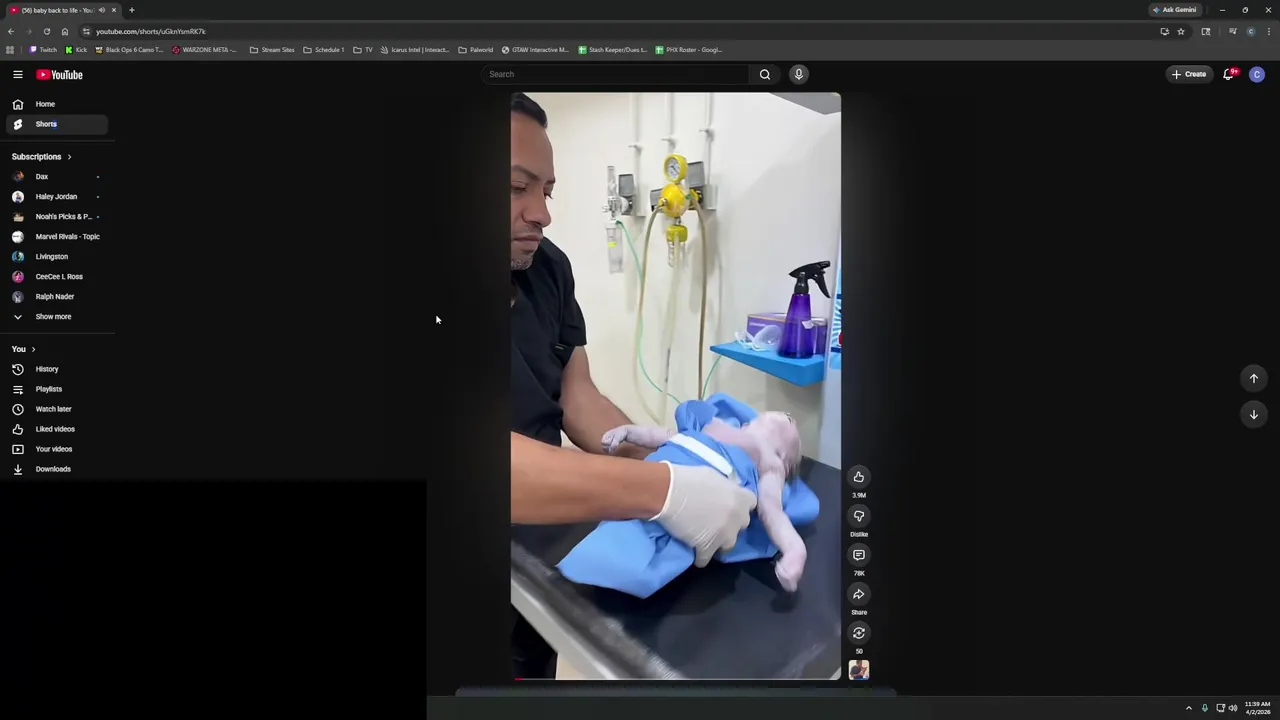Open the side panel search icon in toolbar
The height and width of the screenshot is (720, 1280).
pyautogui.click(x=1206, y=31)
